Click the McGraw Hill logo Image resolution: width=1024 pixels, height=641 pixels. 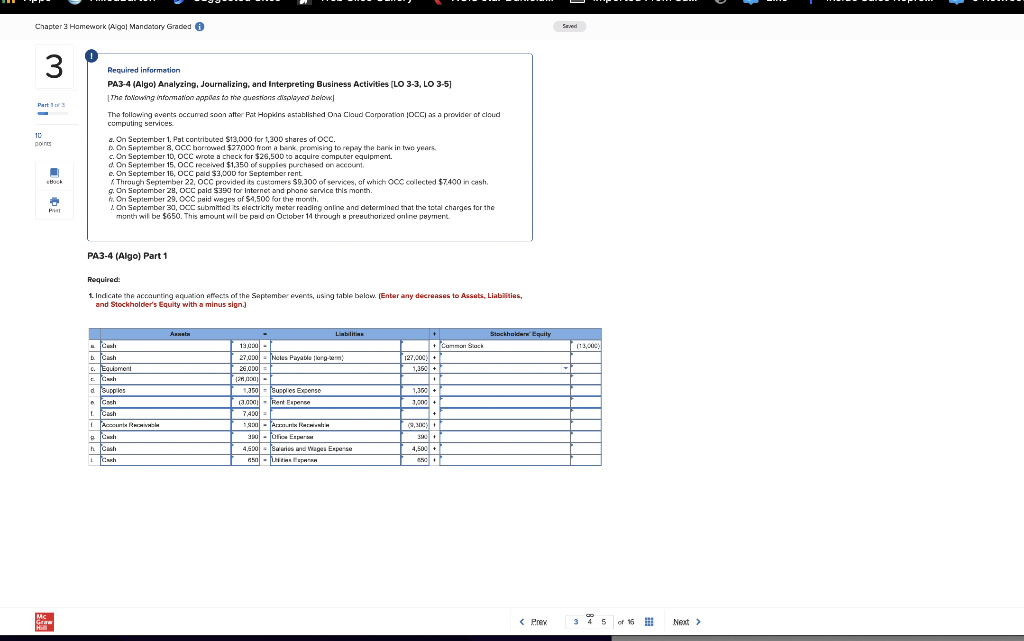coord(42,621)
